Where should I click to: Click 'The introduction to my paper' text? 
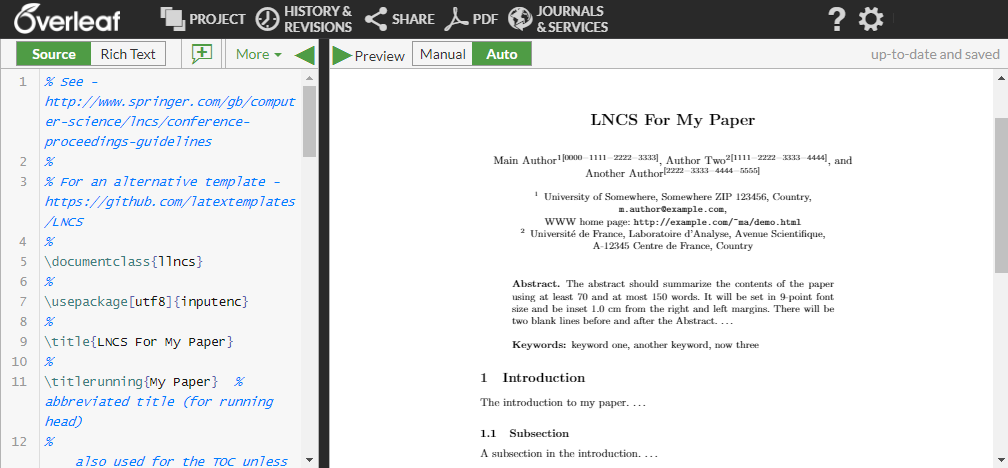562,404
